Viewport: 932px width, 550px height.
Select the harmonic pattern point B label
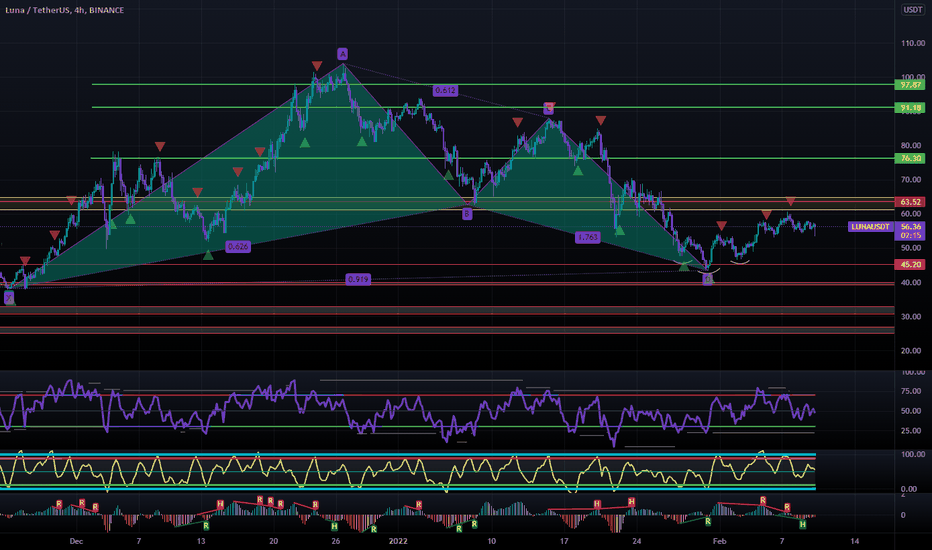pyautogui.click(x=467, y=214)
